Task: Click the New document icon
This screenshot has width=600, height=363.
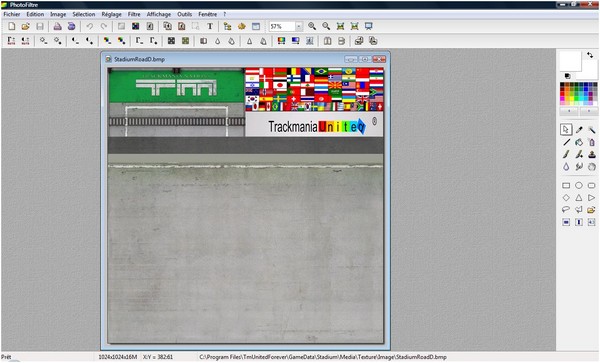Action: tap(11, 26)
